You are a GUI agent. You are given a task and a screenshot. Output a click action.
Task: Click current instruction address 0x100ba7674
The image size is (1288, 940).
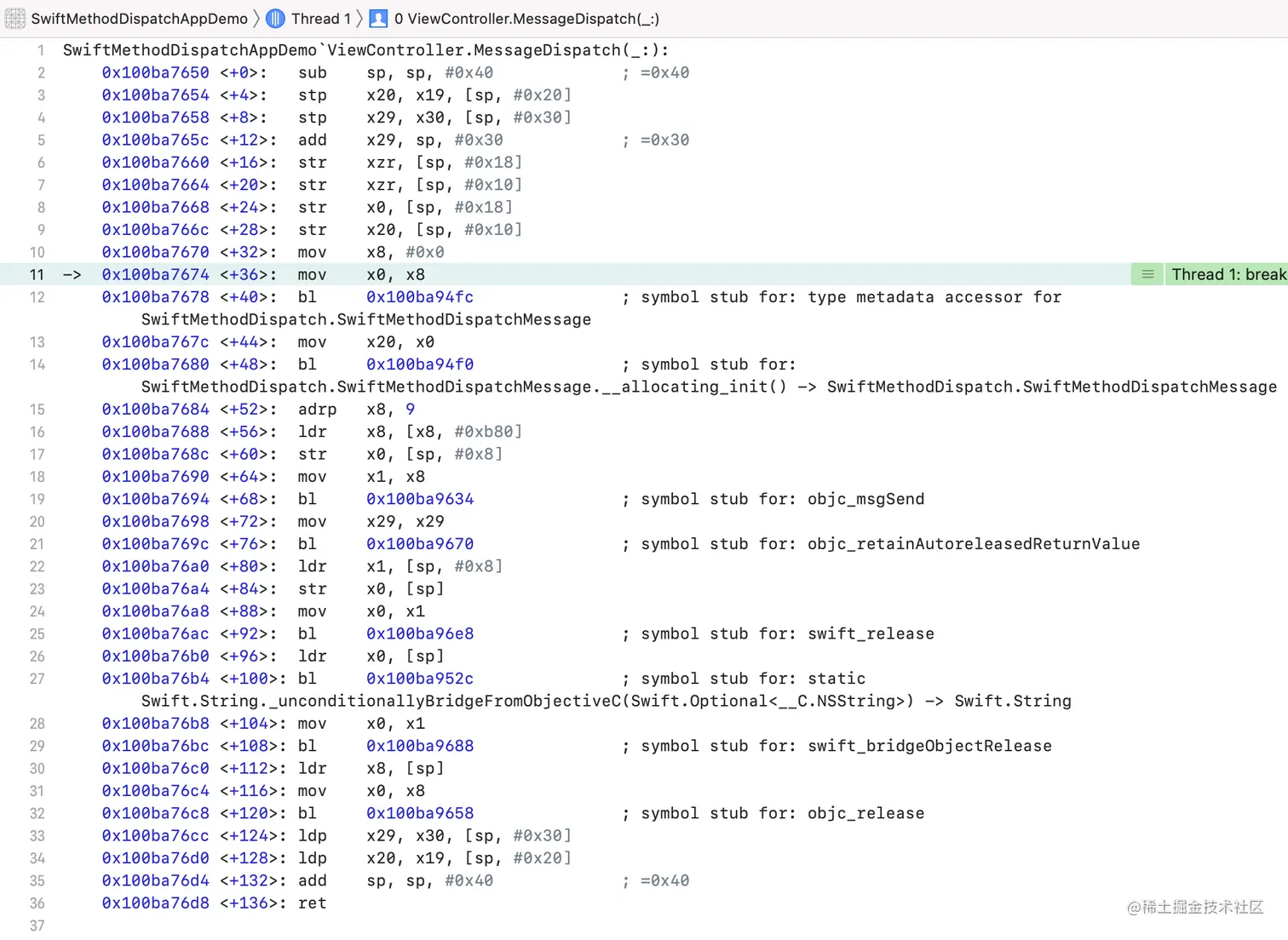(155, 274)
